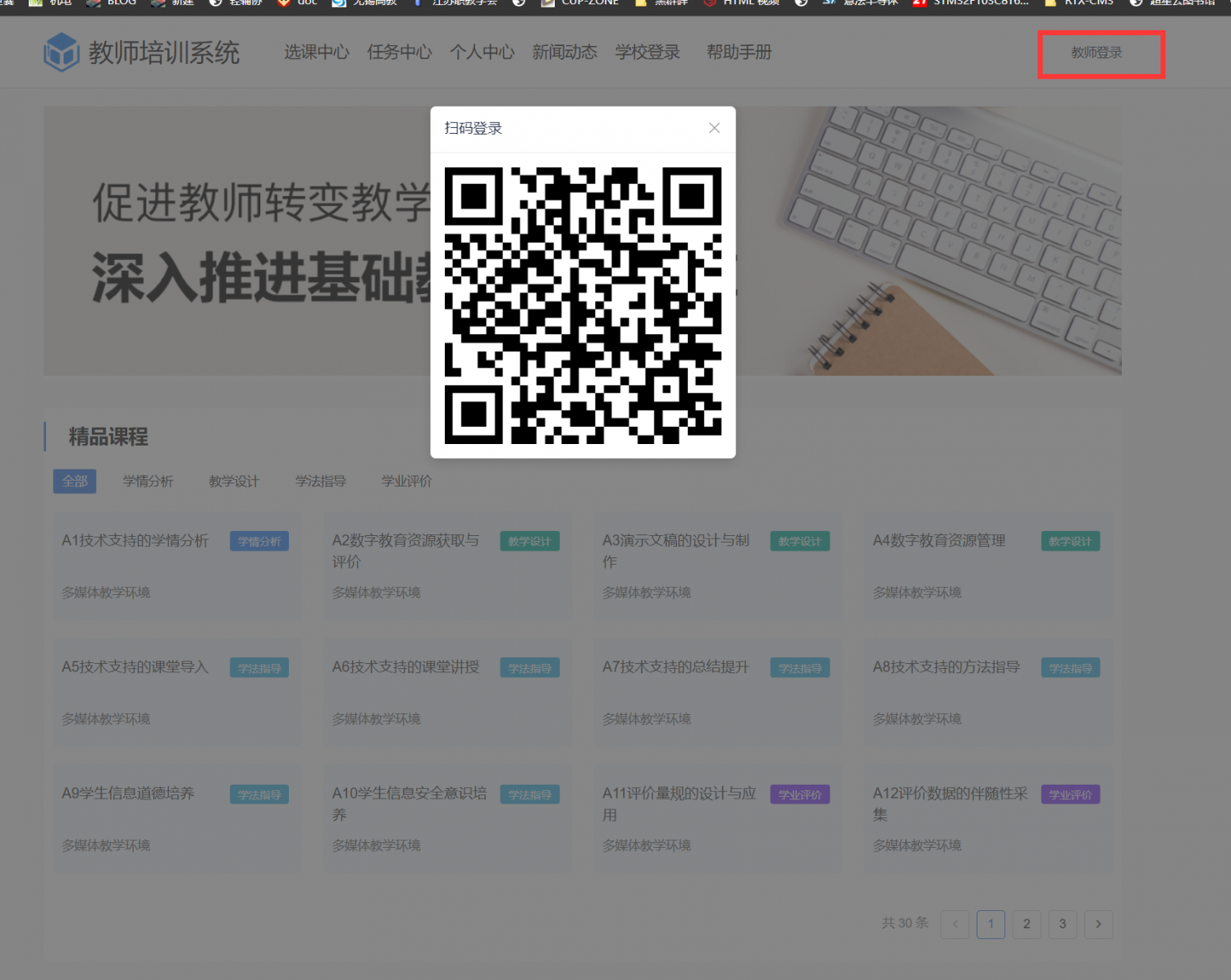This screenshot has height=980, width=1231.
Task: Select the 教学设计 filter tab
Action: 234,481
